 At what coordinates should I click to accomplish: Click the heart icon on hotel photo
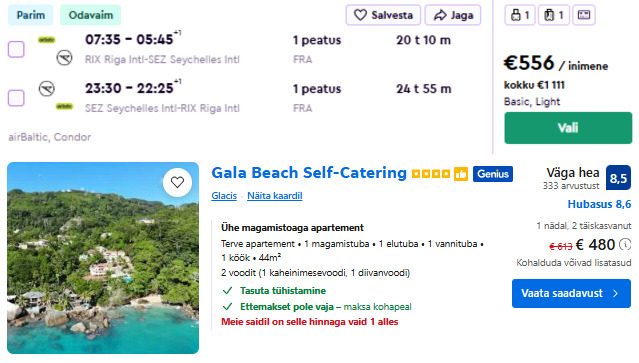177,182
